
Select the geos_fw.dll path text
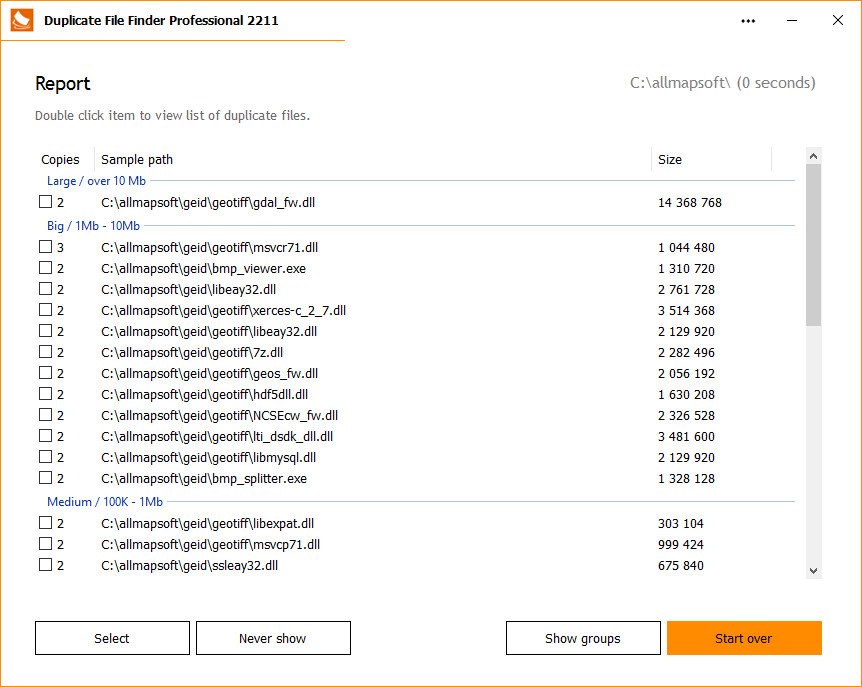[x=209, y=373]
